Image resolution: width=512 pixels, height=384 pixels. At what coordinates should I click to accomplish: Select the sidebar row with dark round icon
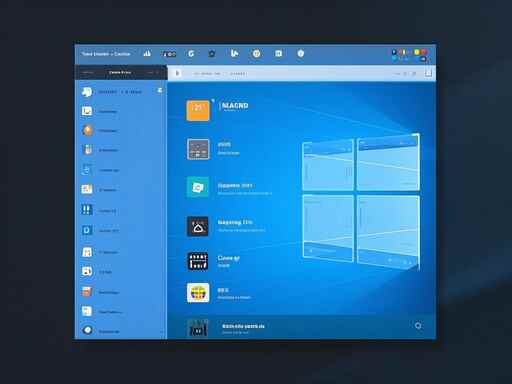point(121,331)
